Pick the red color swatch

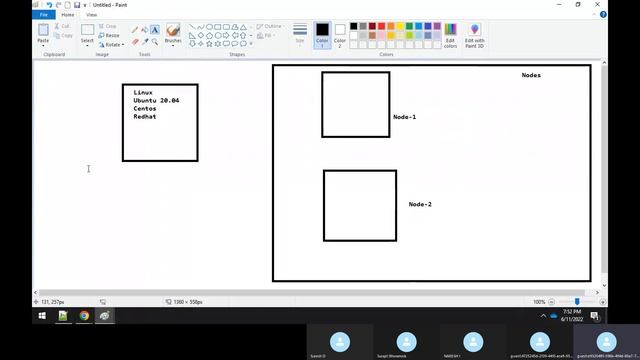tap(381, 26)
